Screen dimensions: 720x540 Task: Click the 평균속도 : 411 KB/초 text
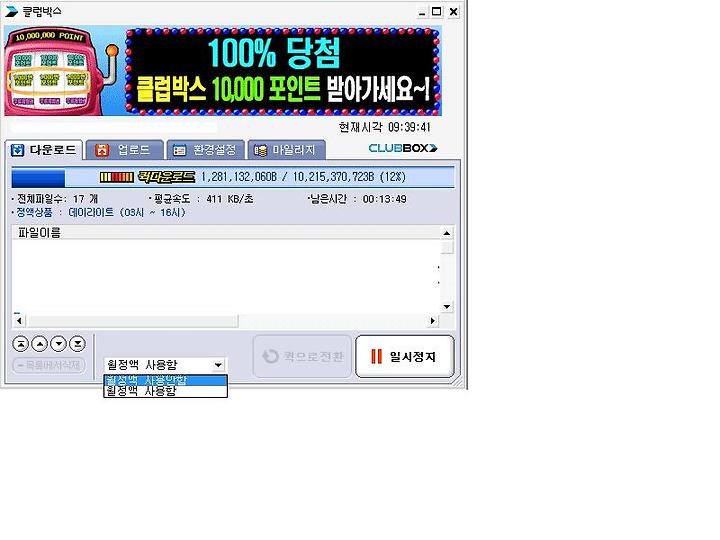click(201, 199)
